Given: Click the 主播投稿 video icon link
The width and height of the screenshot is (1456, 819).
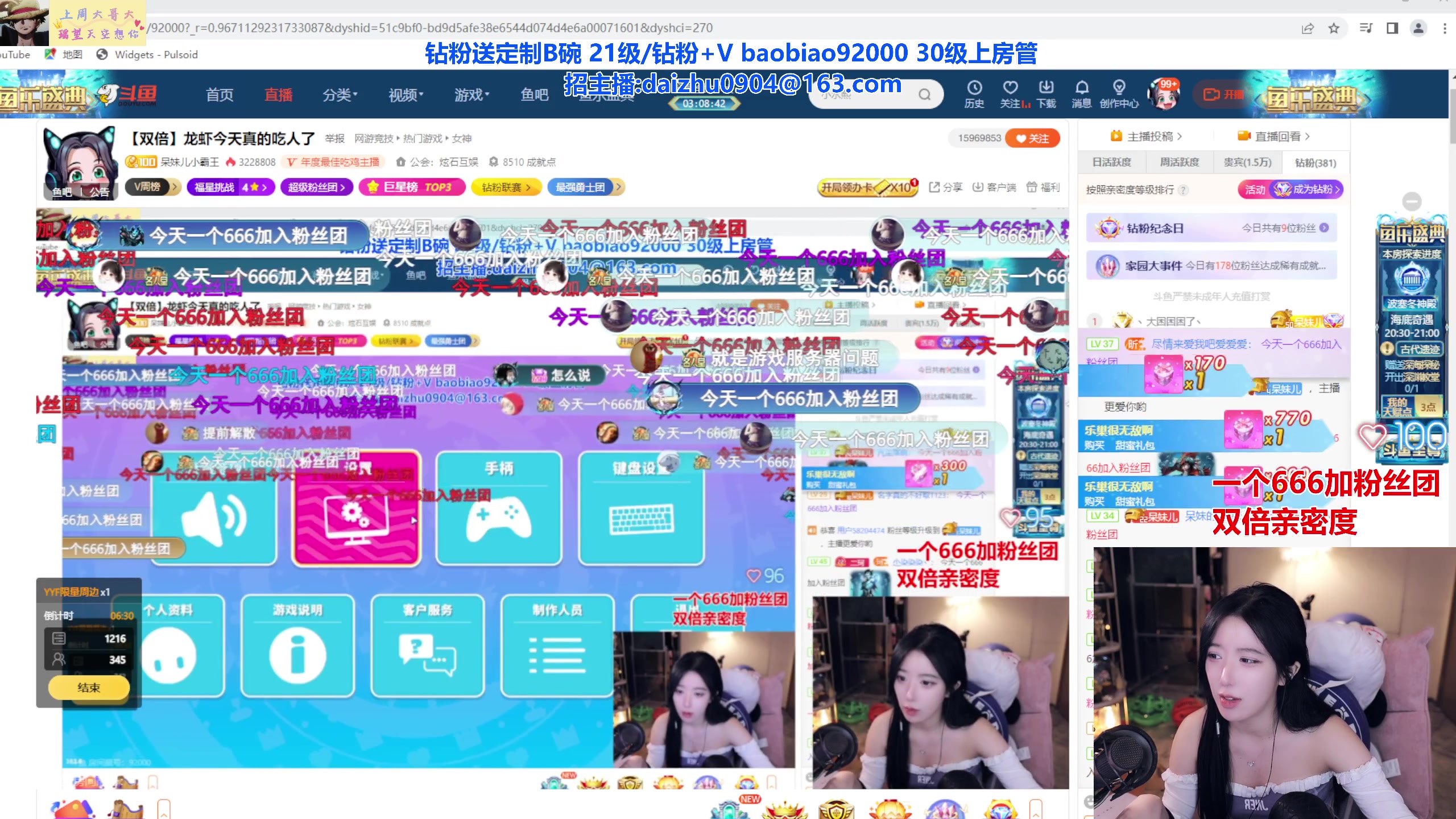Looking at the screenshot, I should (x=1146, y=136).
